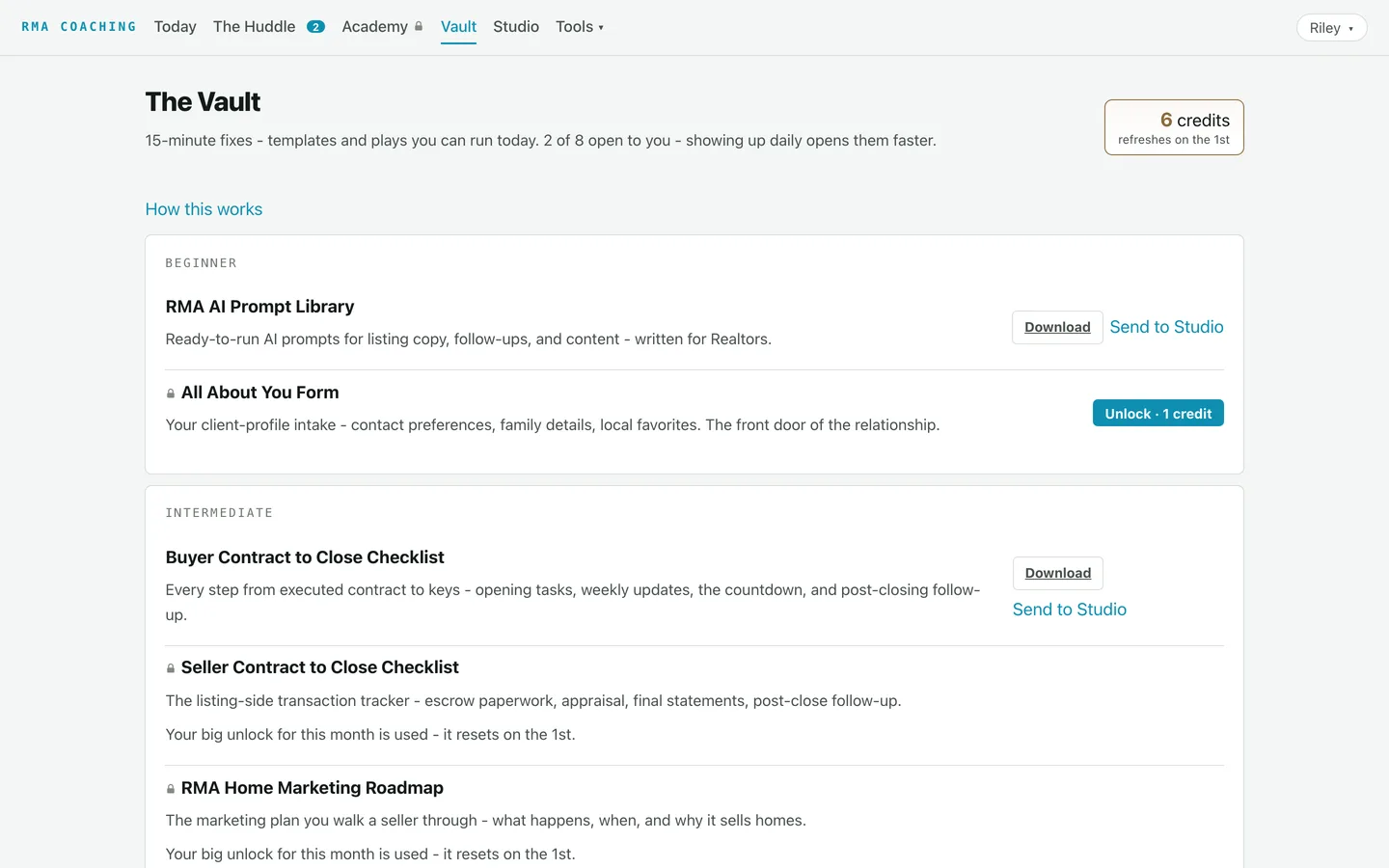Send Buyer Contract to Close Checklist to Studio
1389x868 pixels.
(1070, 610)
